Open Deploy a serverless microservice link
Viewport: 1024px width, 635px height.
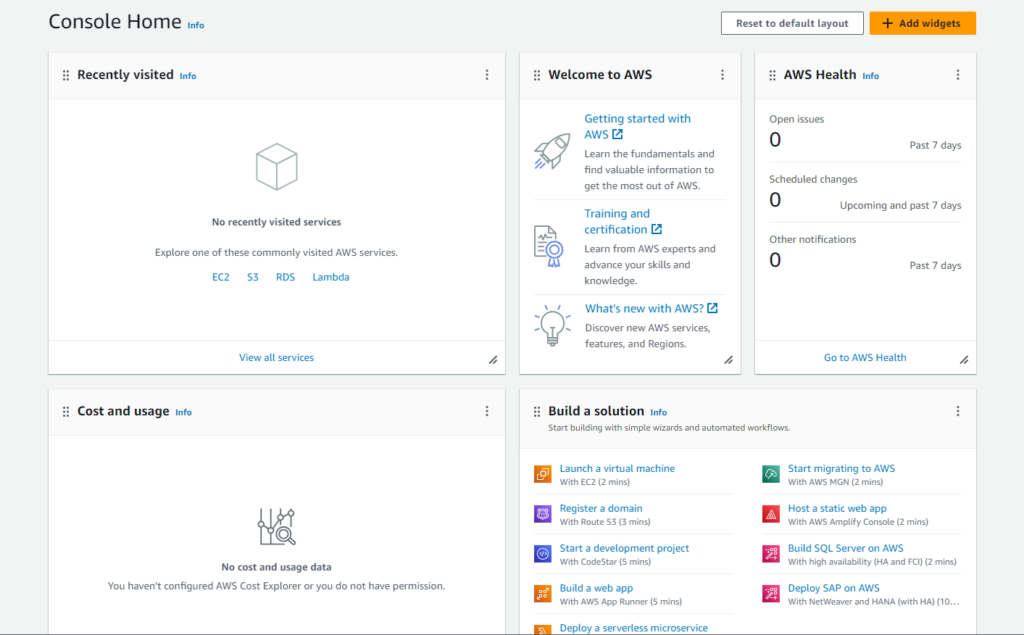tap(633, 628)
